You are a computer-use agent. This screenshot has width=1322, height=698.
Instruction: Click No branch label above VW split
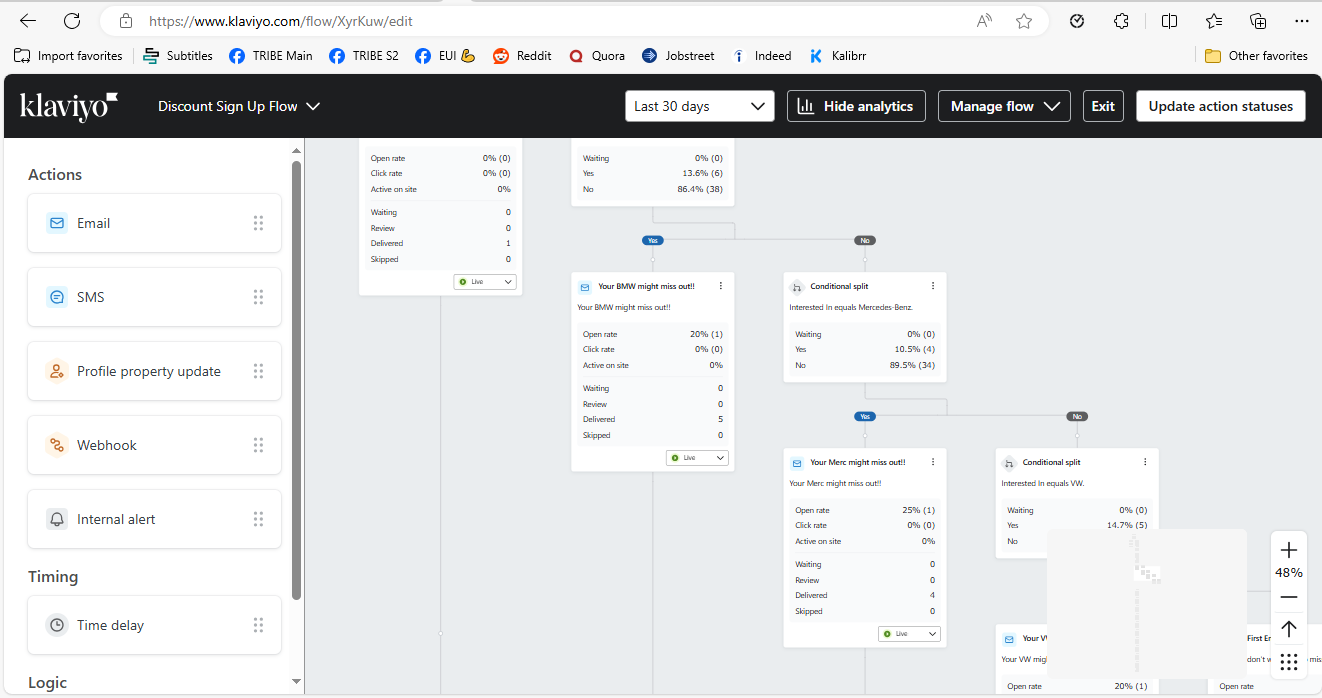(1077, 416)
